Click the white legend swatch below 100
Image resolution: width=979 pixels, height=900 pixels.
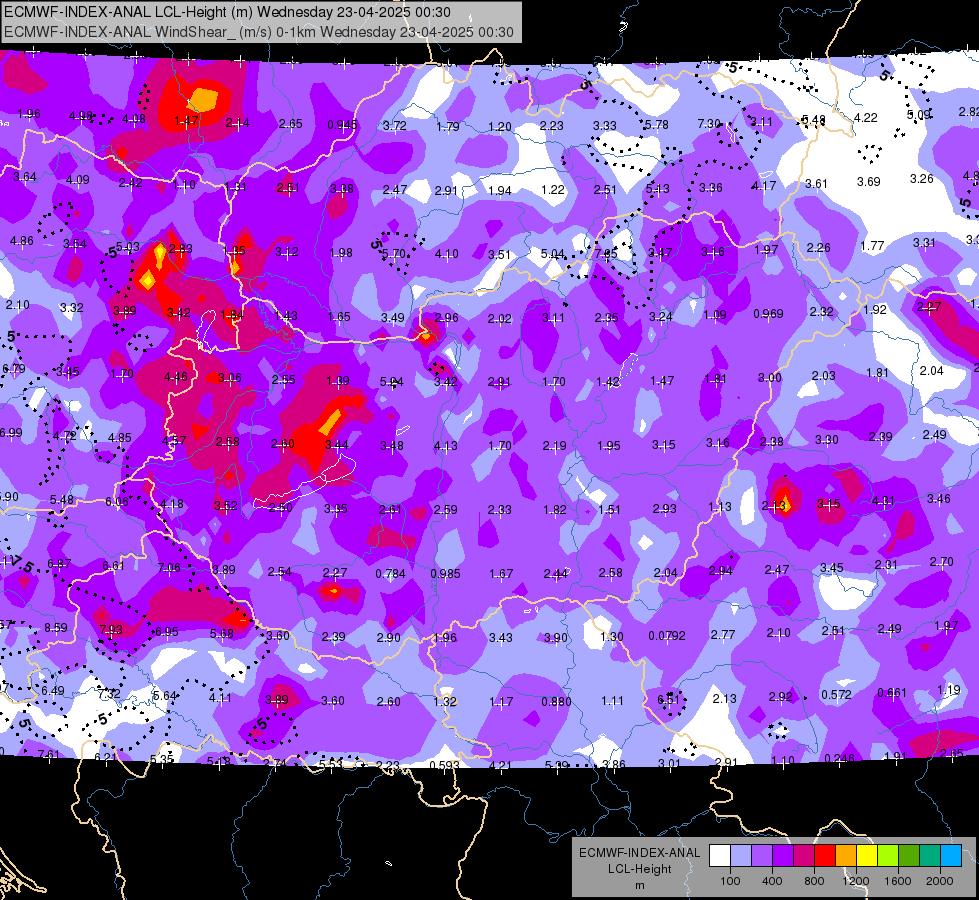pyautogui.click(x=720, y=856)
